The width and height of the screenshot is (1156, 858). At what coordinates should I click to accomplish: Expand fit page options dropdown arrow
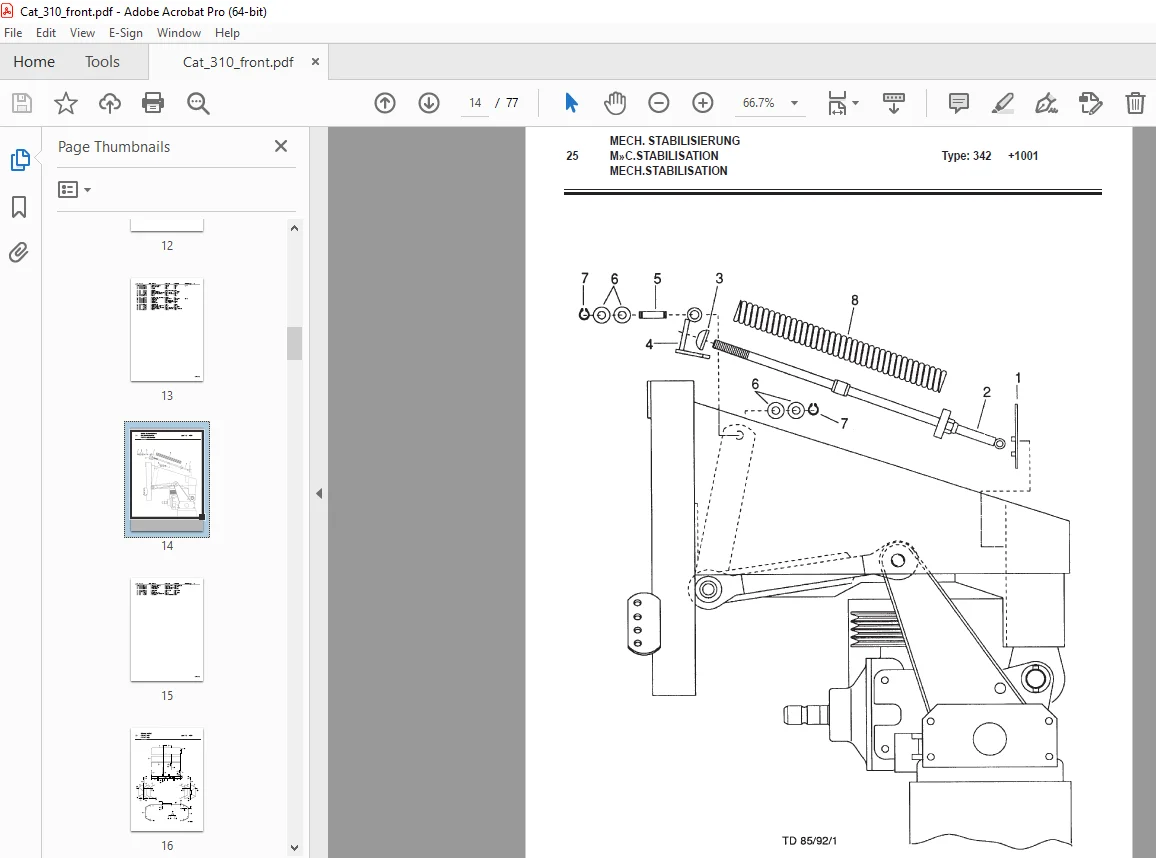point(855,103)
